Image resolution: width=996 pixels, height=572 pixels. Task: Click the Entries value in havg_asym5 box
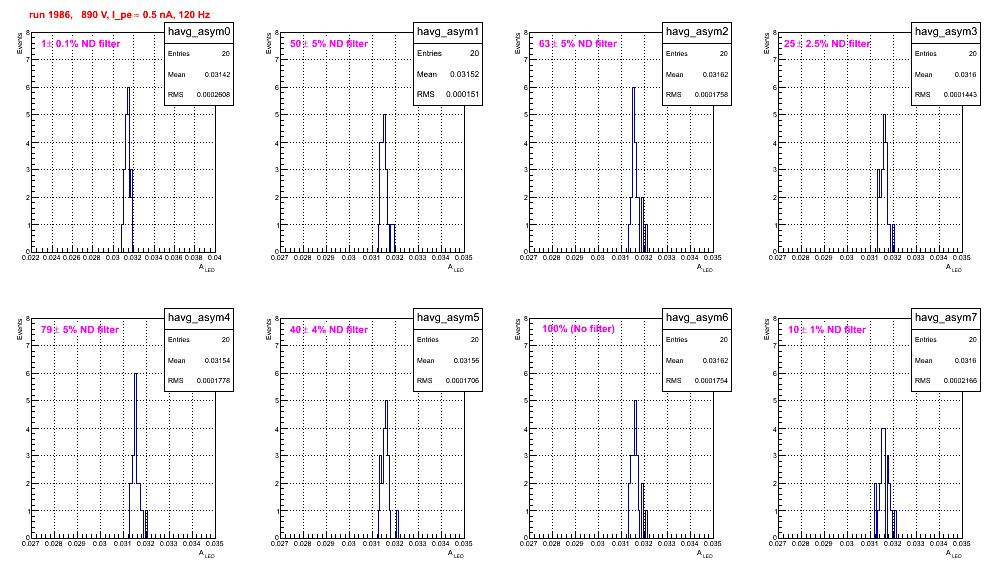[x=475, y=340]
